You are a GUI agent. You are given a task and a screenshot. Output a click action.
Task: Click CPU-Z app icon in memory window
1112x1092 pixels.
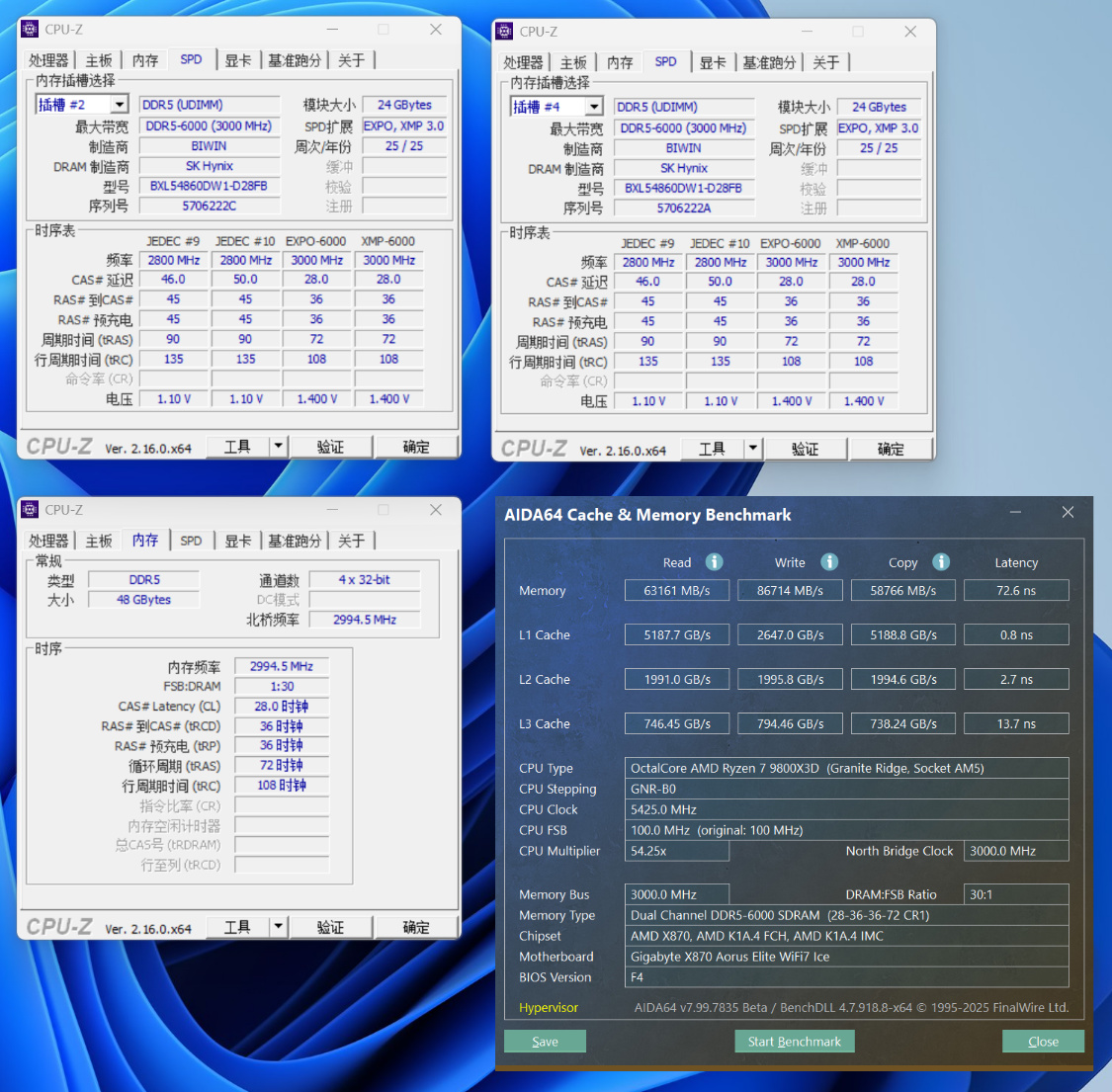(30, 509)
